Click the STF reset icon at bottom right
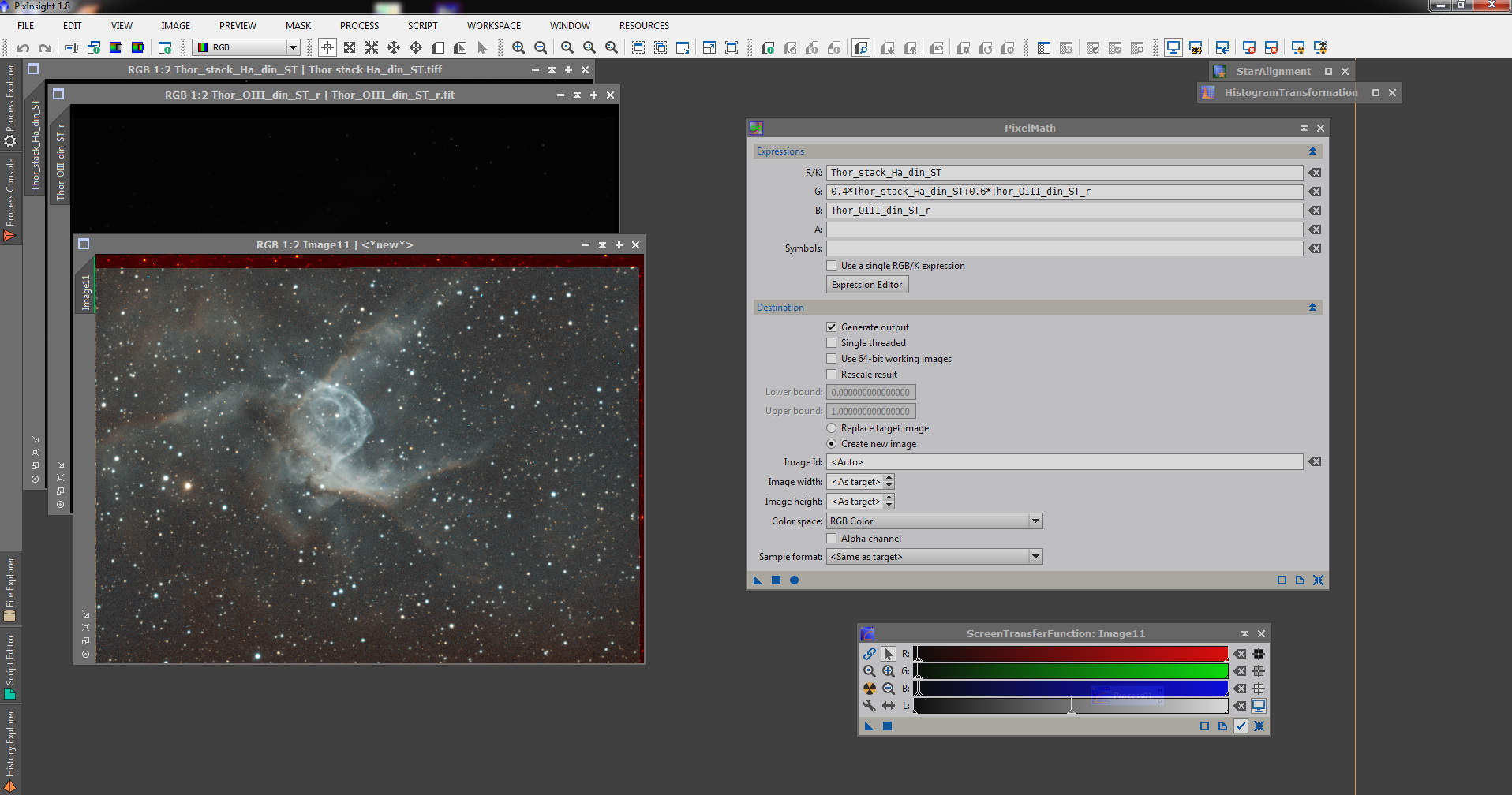The height and width of the screenshot is (795, 1512). [1259, 726]
